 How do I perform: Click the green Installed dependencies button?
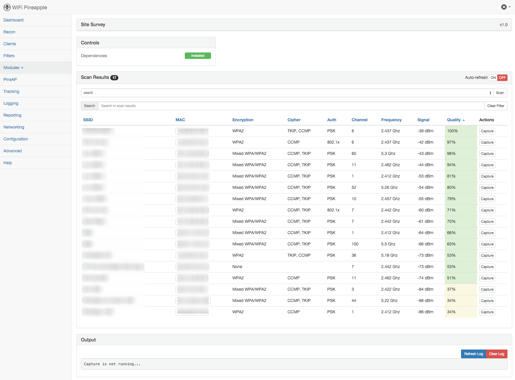[x=198, y=56]
